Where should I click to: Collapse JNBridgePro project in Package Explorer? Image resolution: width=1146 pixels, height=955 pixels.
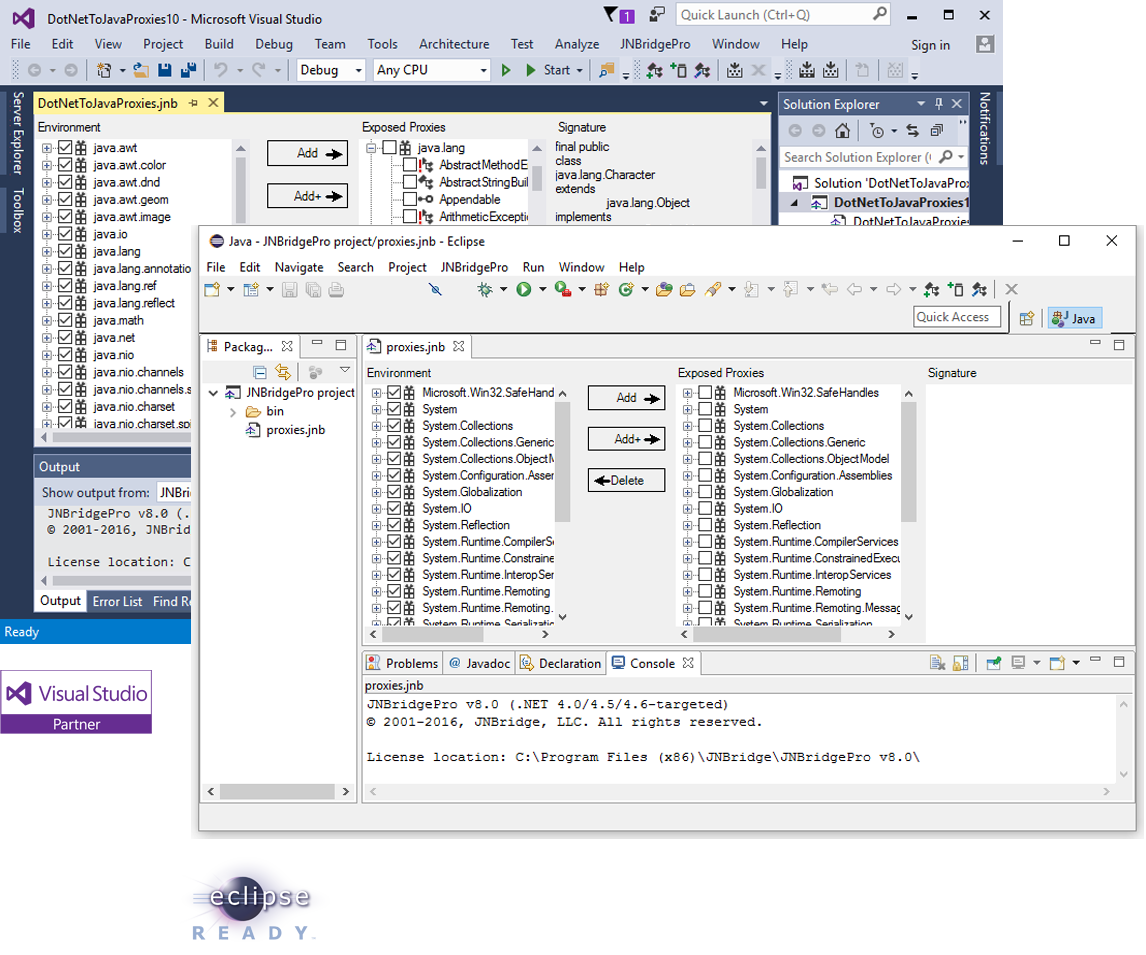(213, 393)
